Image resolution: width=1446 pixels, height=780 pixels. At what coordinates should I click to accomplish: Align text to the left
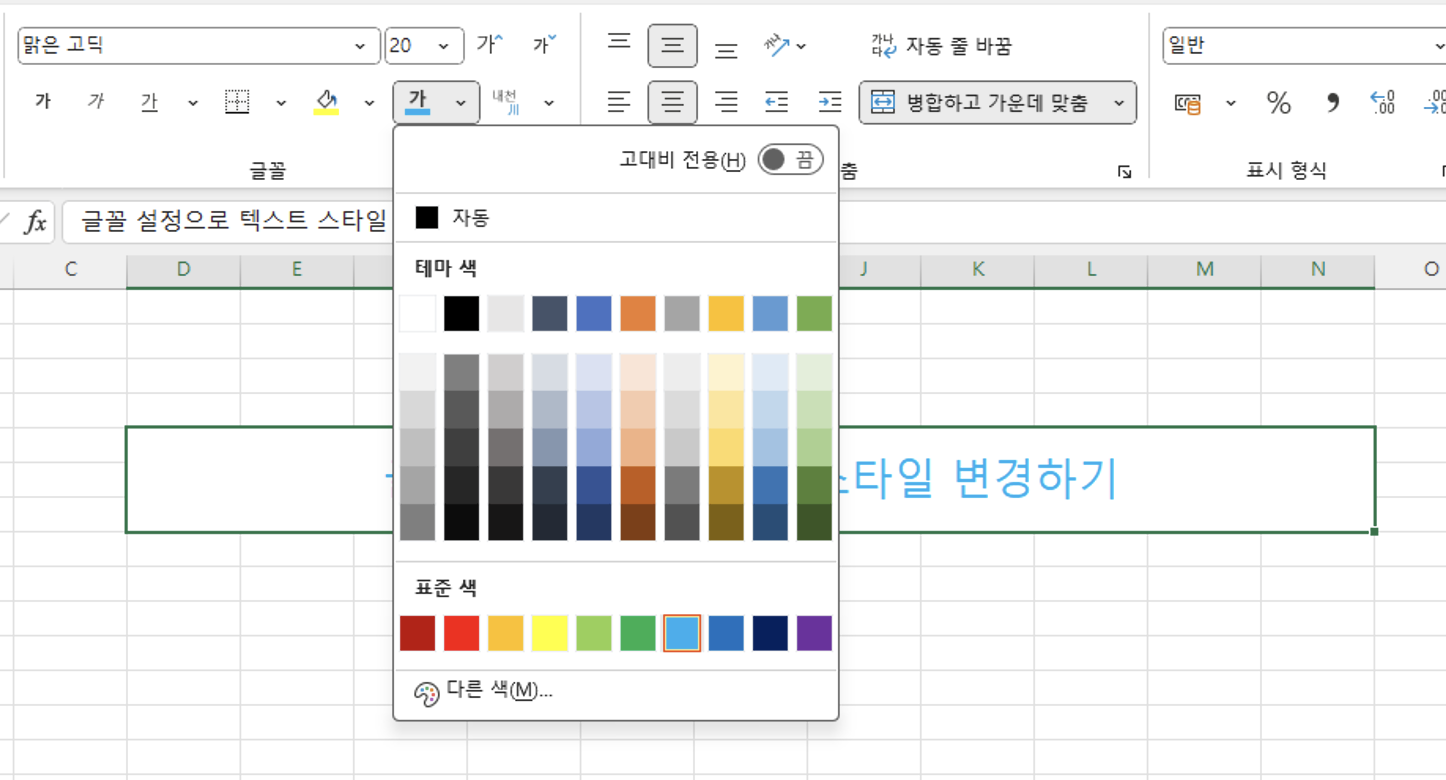[x=620, y=102]
